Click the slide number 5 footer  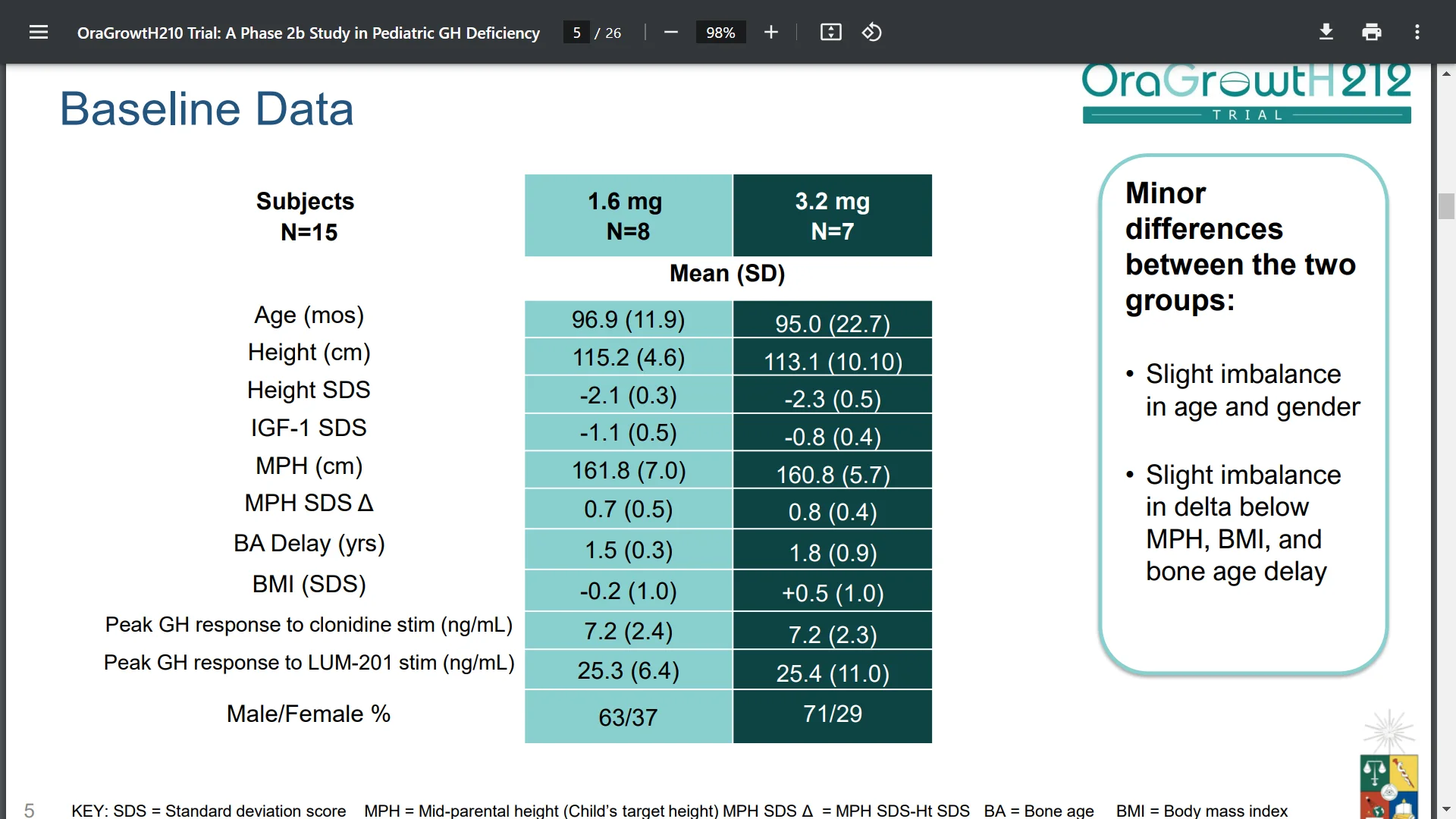click(x=30, y=810)
